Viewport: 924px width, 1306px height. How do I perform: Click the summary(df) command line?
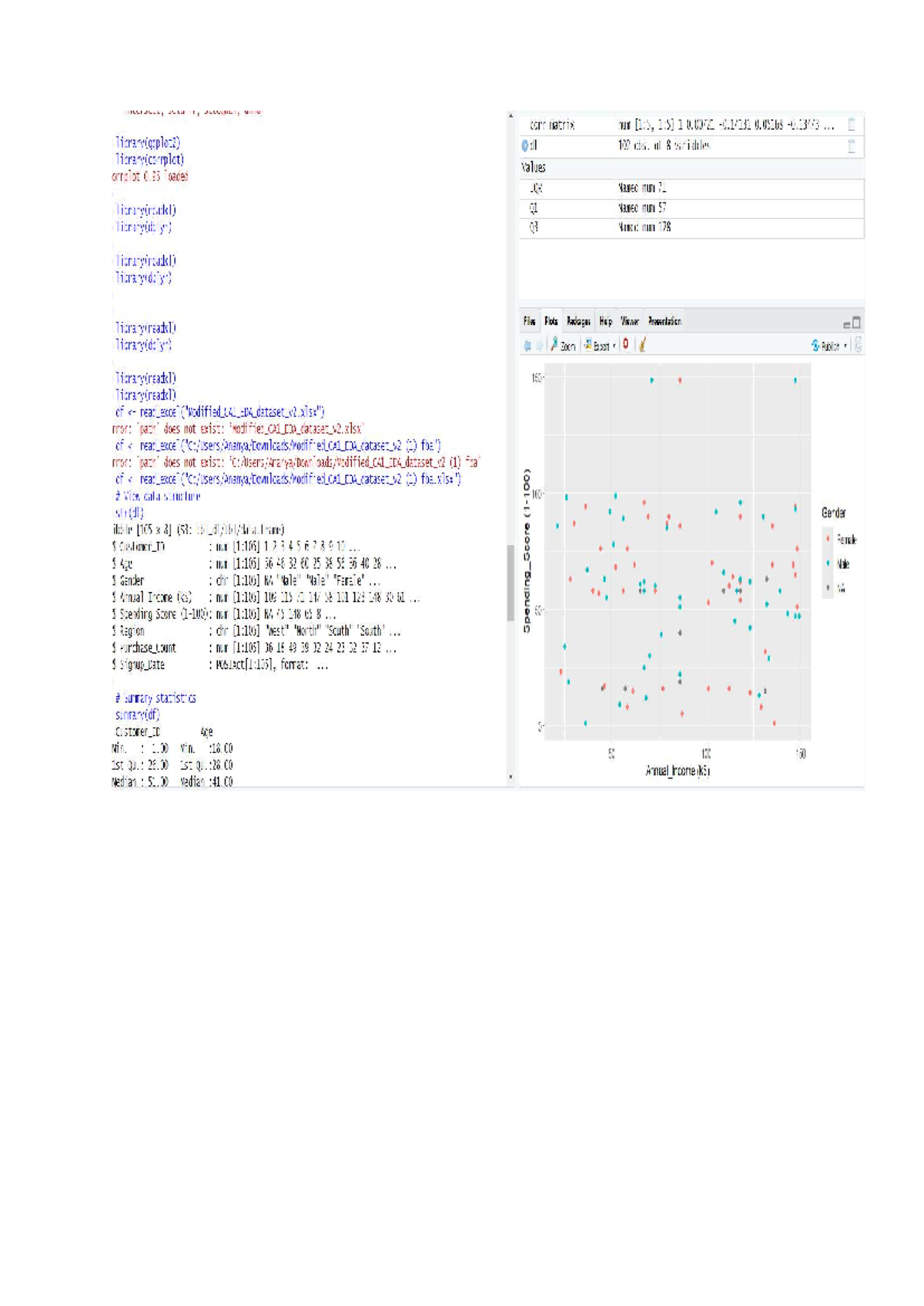point(137,715)
